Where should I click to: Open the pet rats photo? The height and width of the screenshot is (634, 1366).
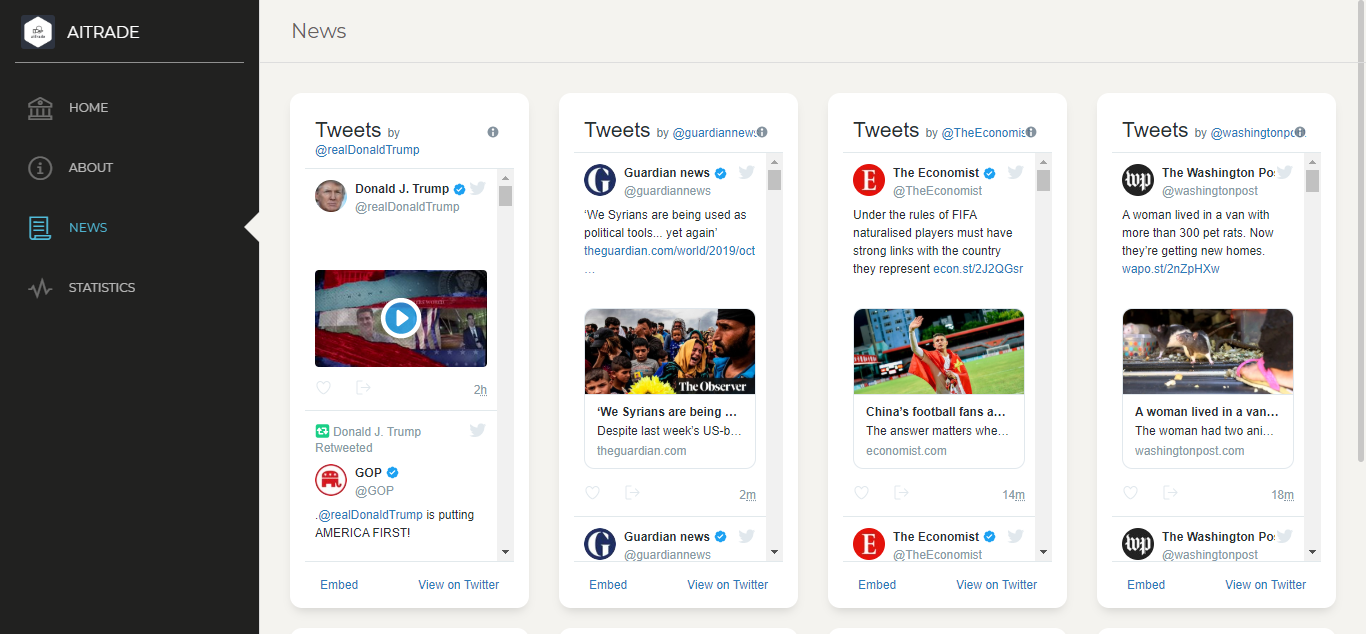[1208, 351]
